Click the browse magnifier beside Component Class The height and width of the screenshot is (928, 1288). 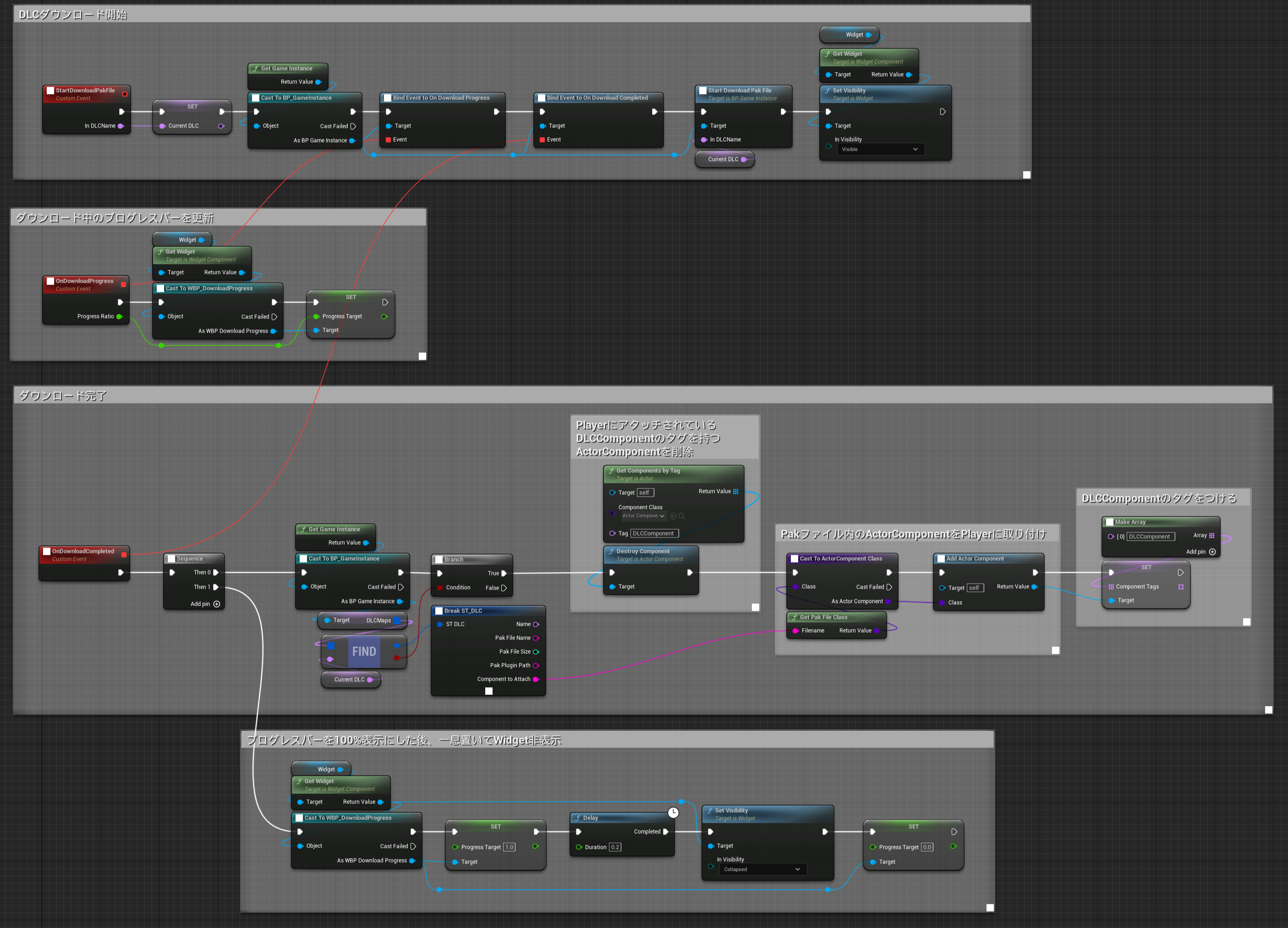681,516
